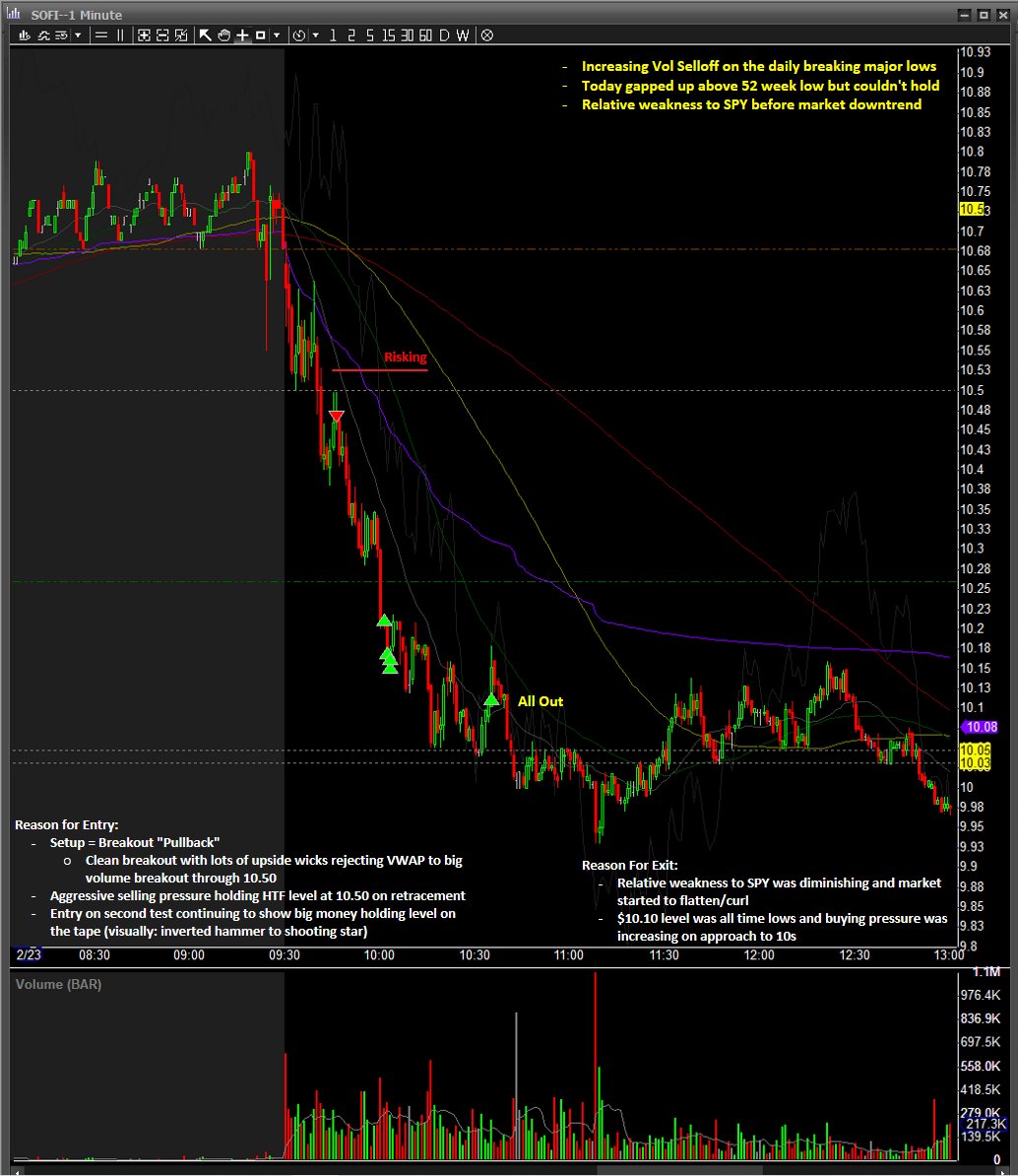
Task: Select the horizontal line drawing tool
Action: 101,35
